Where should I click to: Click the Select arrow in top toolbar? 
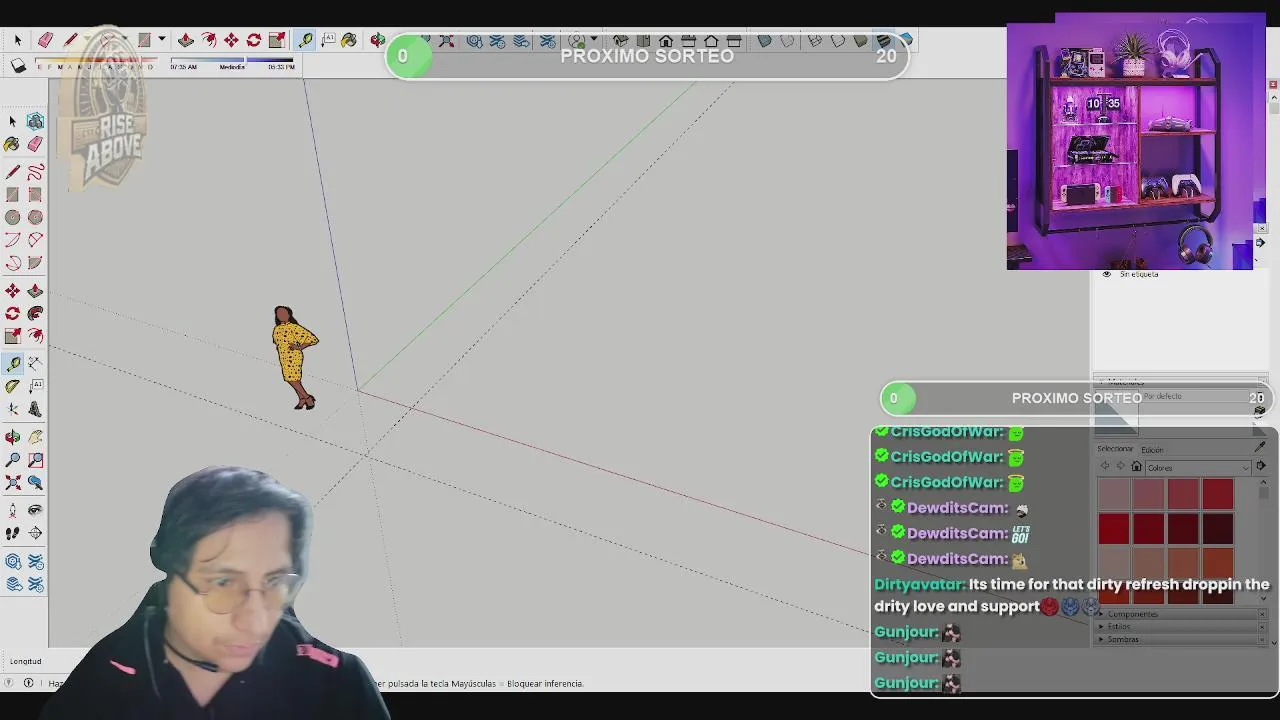pos(17,40)
